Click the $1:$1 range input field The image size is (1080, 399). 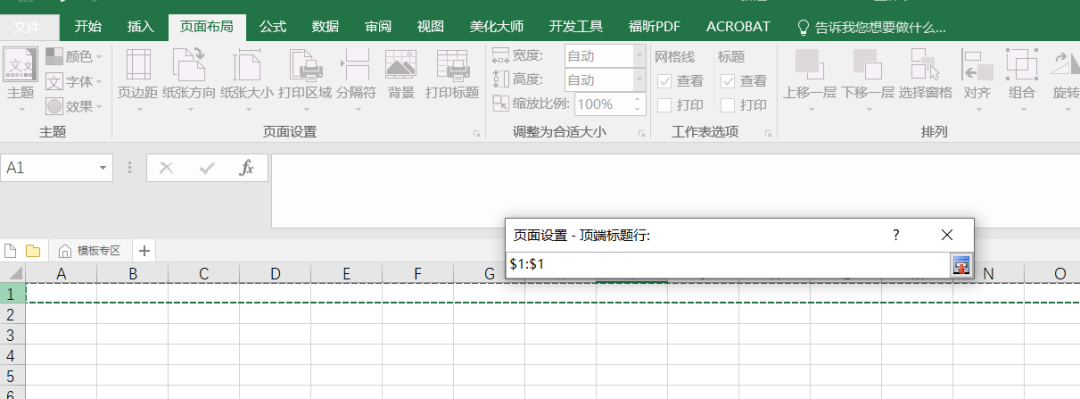(729, 264)
